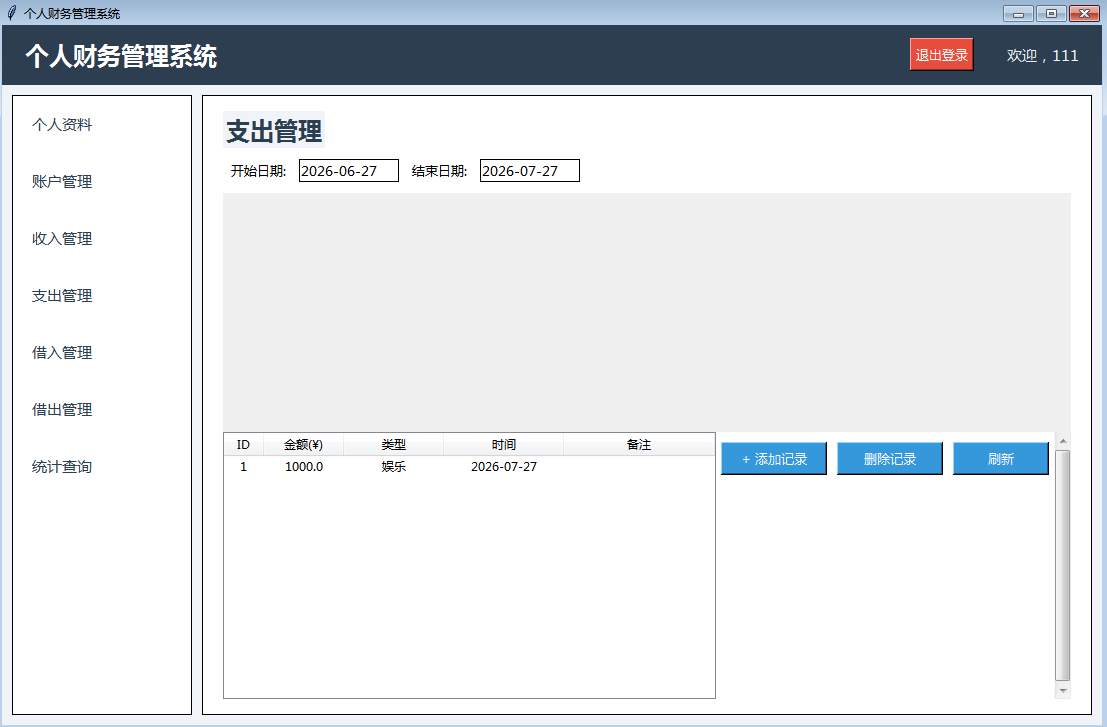Focus the 结束日期 date field
Screen dimensions: 1107x727
click(x=529, y=171)
